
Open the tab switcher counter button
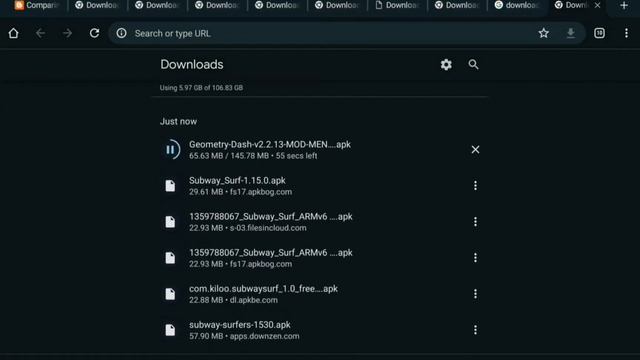[599, 33]
